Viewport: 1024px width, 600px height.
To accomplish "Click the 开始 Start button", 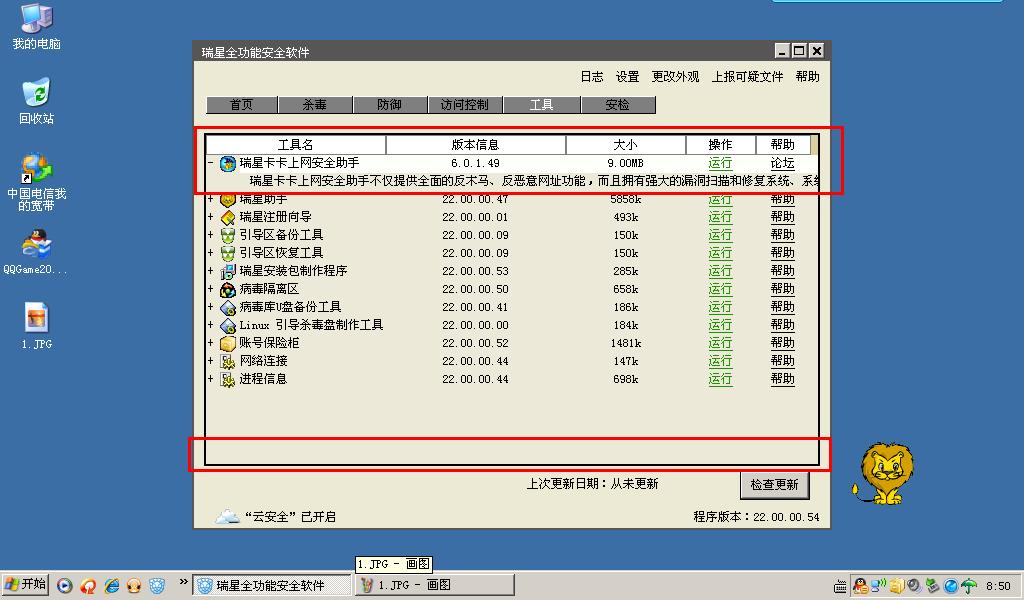I will coord(26,584).
